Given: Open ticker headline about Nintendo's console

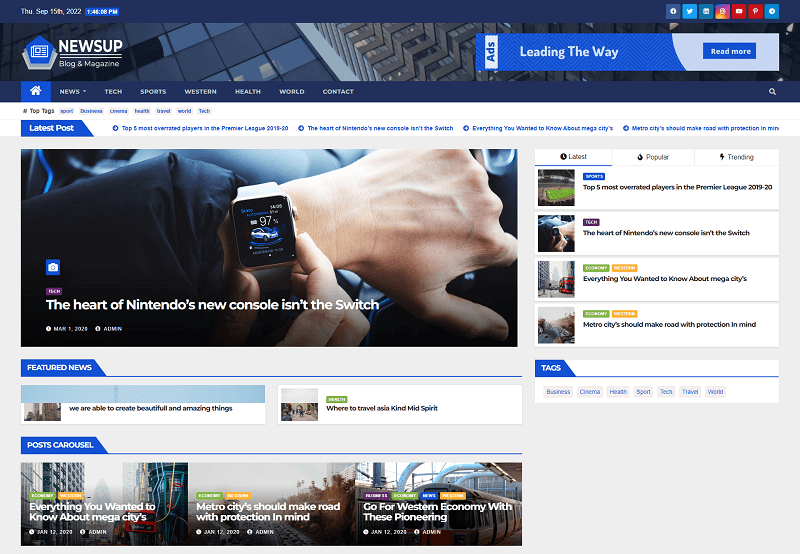Looking at the screenshot, I should tap(376, 129).
